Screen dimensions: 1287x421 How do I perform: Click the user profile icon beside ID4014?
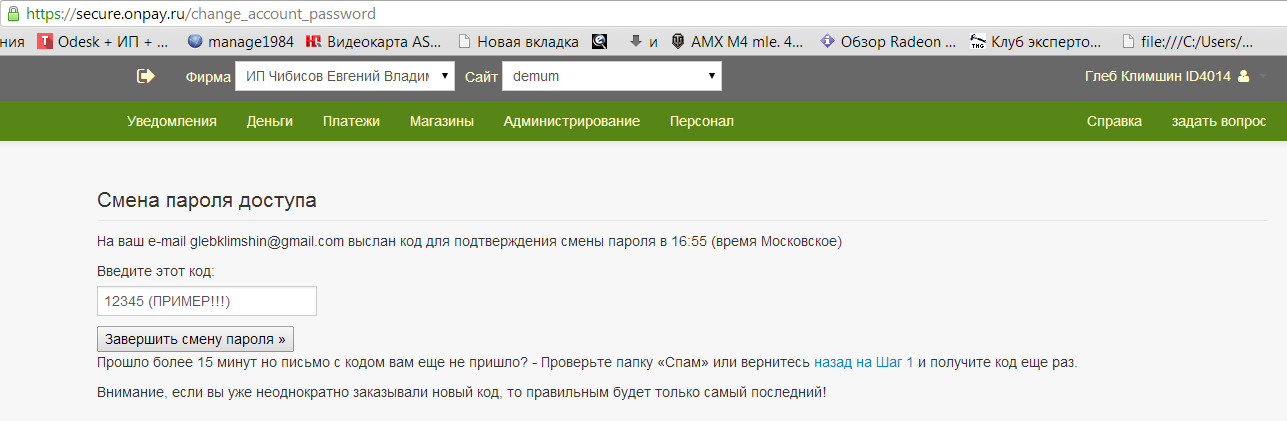[1243, 76]
